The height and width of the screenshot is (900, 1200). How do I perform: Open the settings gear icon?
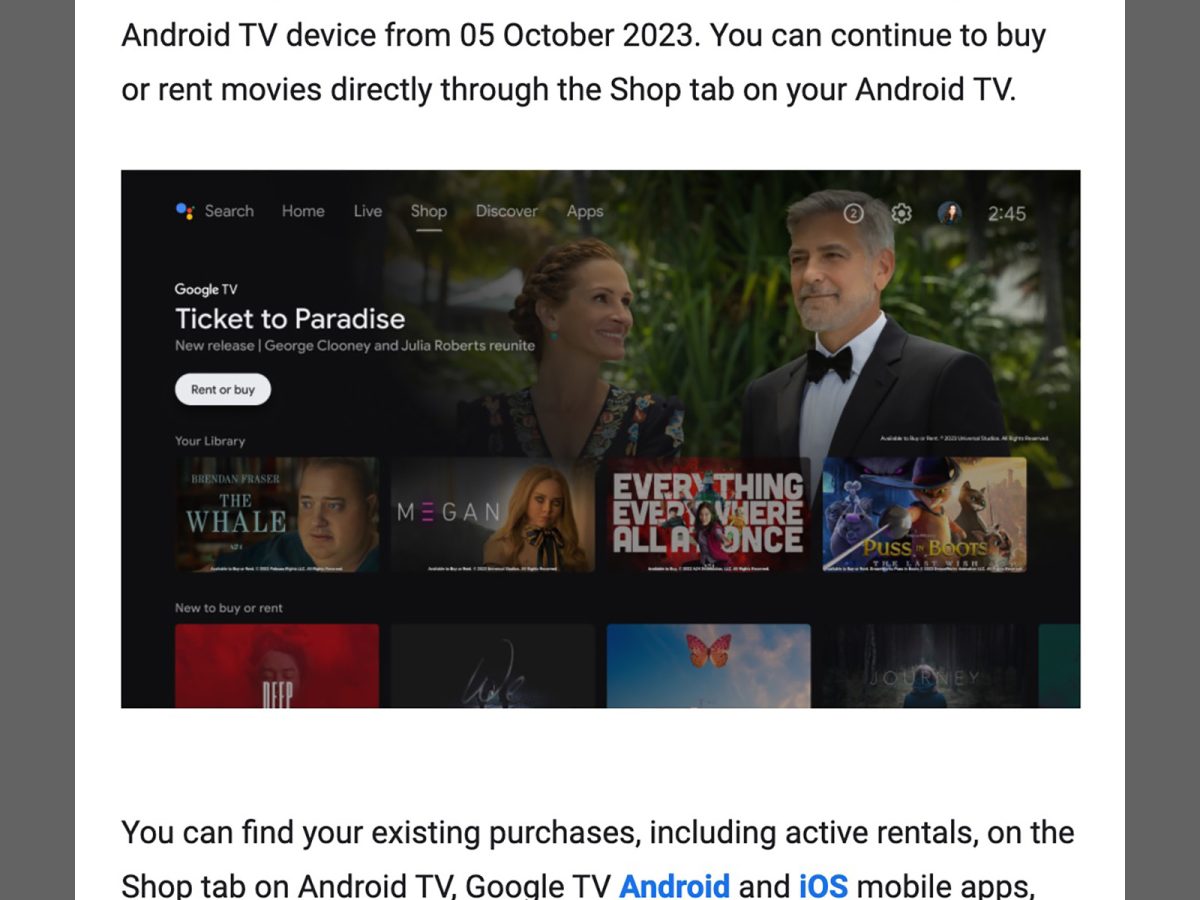point(901,213)
